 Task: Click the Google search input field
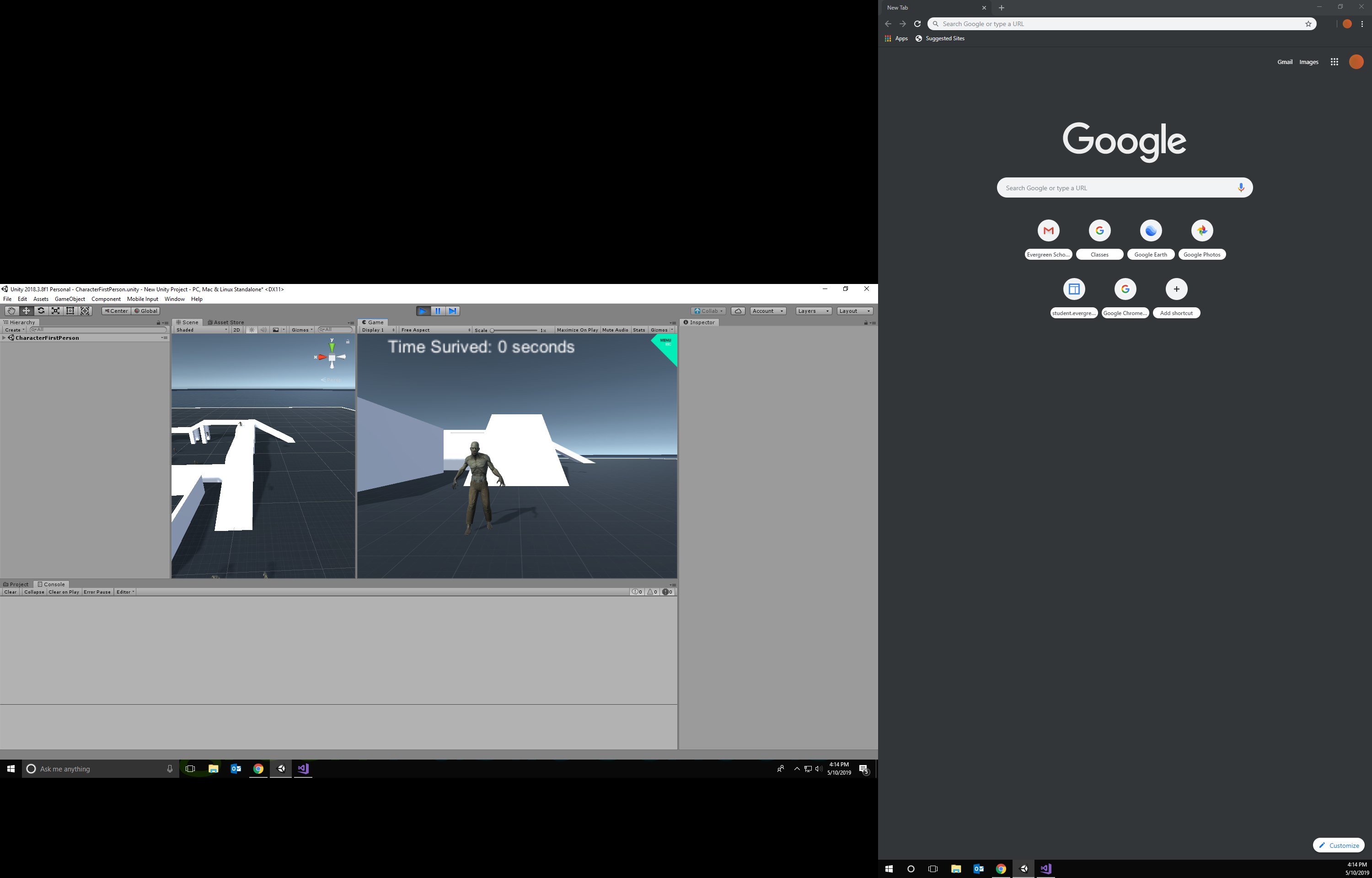1123,187
